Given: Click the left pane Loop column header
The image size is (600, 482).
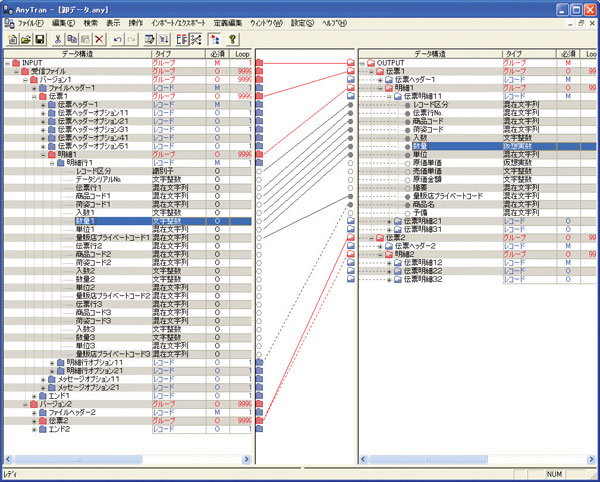Looking at the screenshot, I should 241,54.
